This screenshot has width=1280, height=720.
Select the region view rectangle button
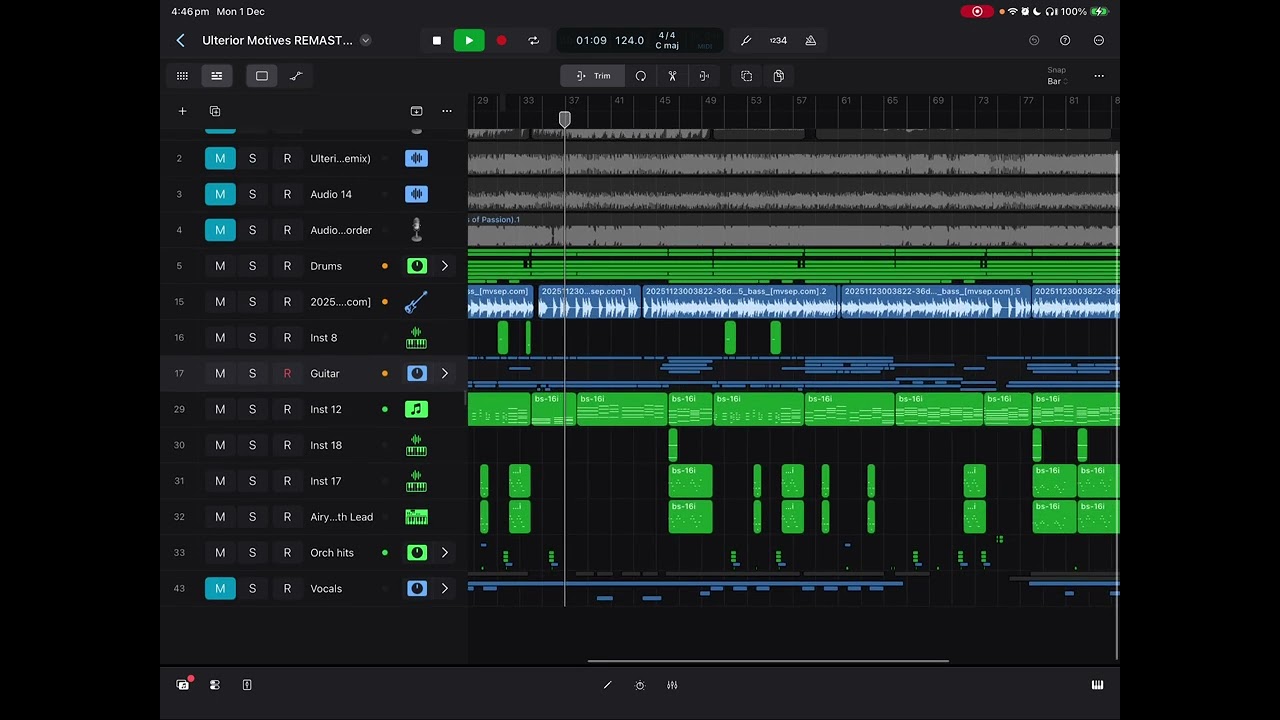coord(262,76)
